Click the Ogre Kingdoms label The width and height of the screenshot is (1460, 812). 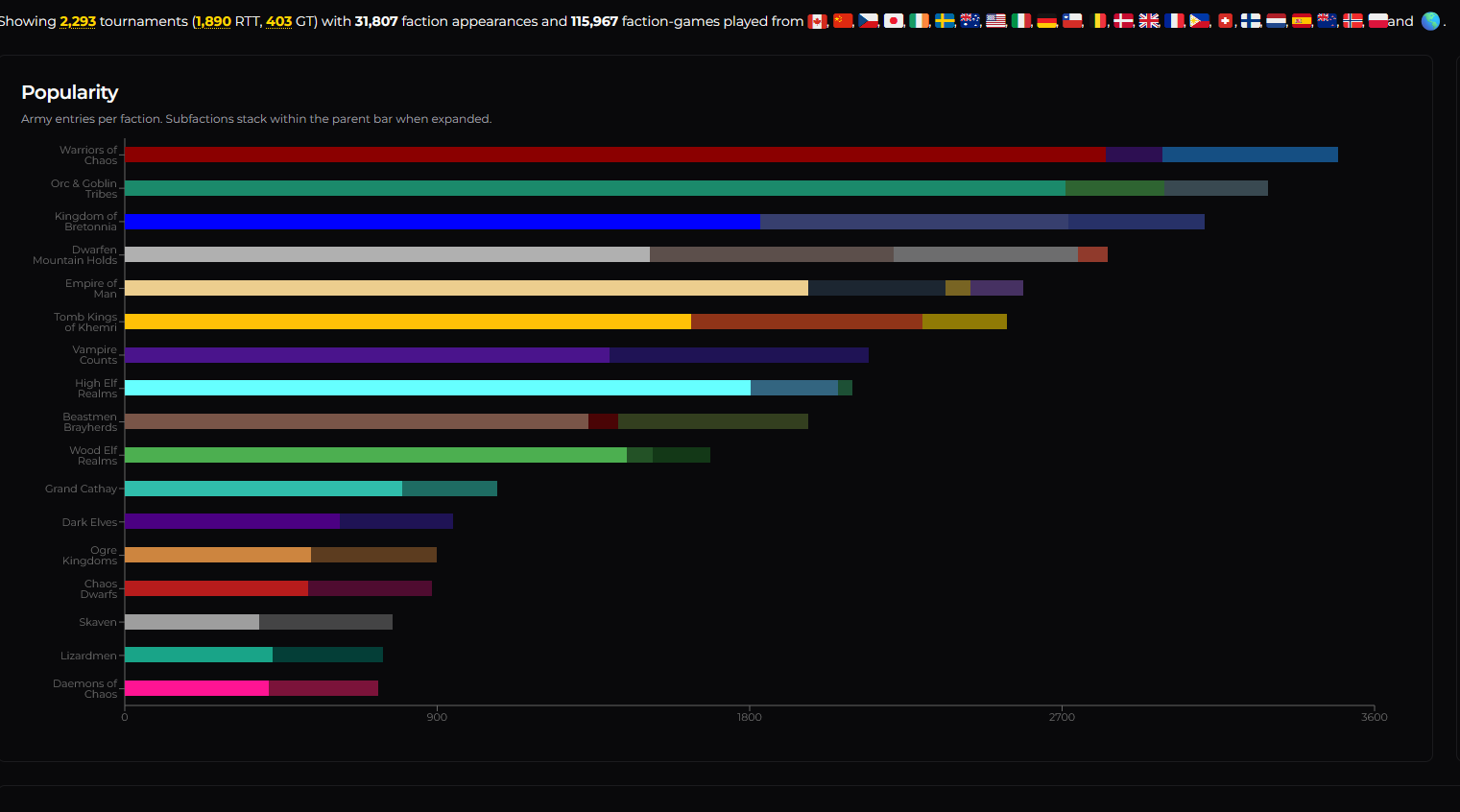tap(90, 556)
